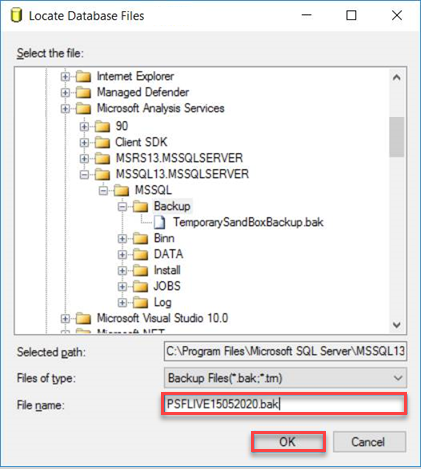This screenshot has height=469, width=421.
Task: Expand the Internet Explorer node
Action: [x=65, y=77]
